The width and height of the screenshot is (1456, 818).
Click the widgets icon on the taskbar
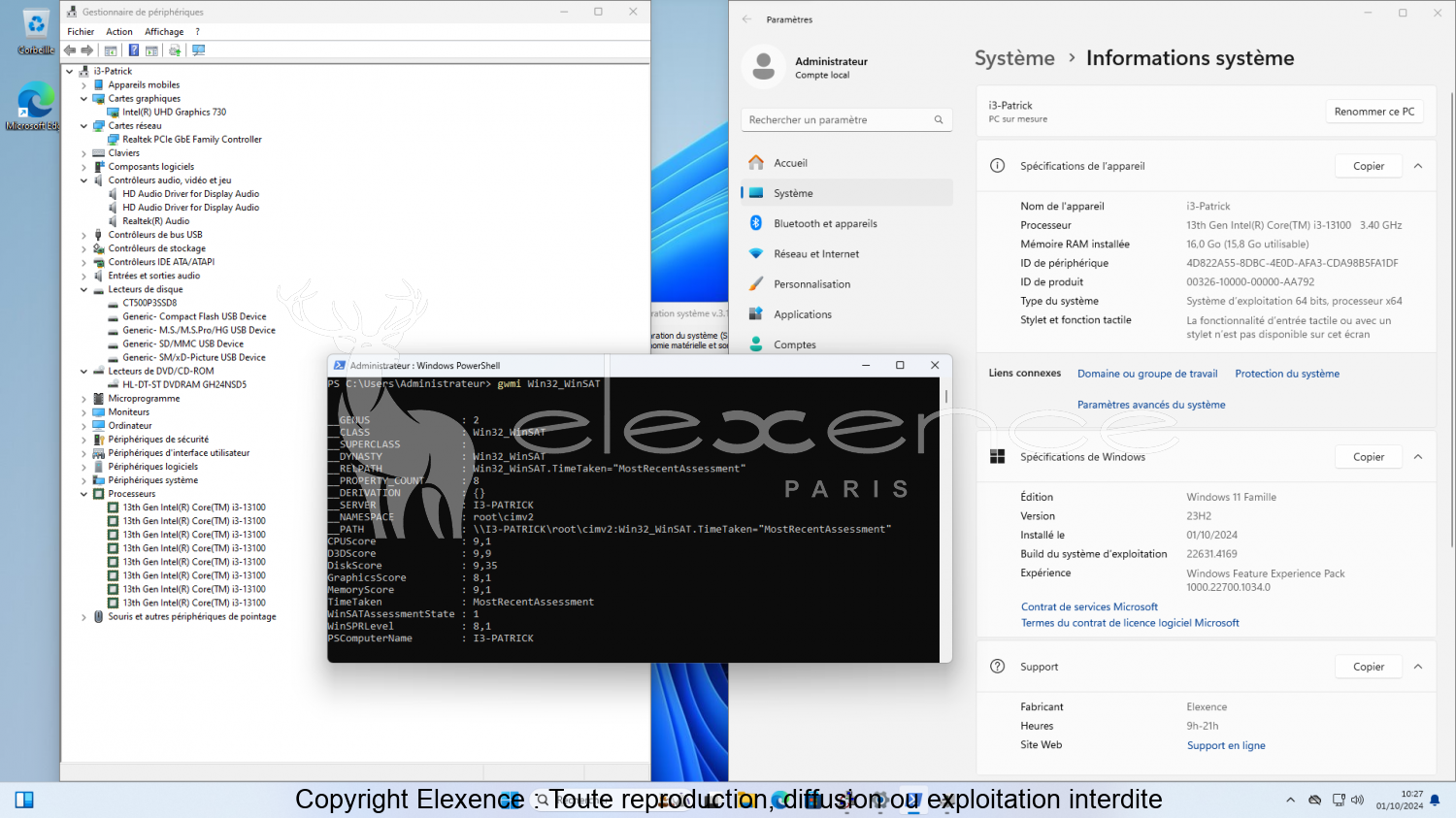pyautogui.click(x=24, y=800)
